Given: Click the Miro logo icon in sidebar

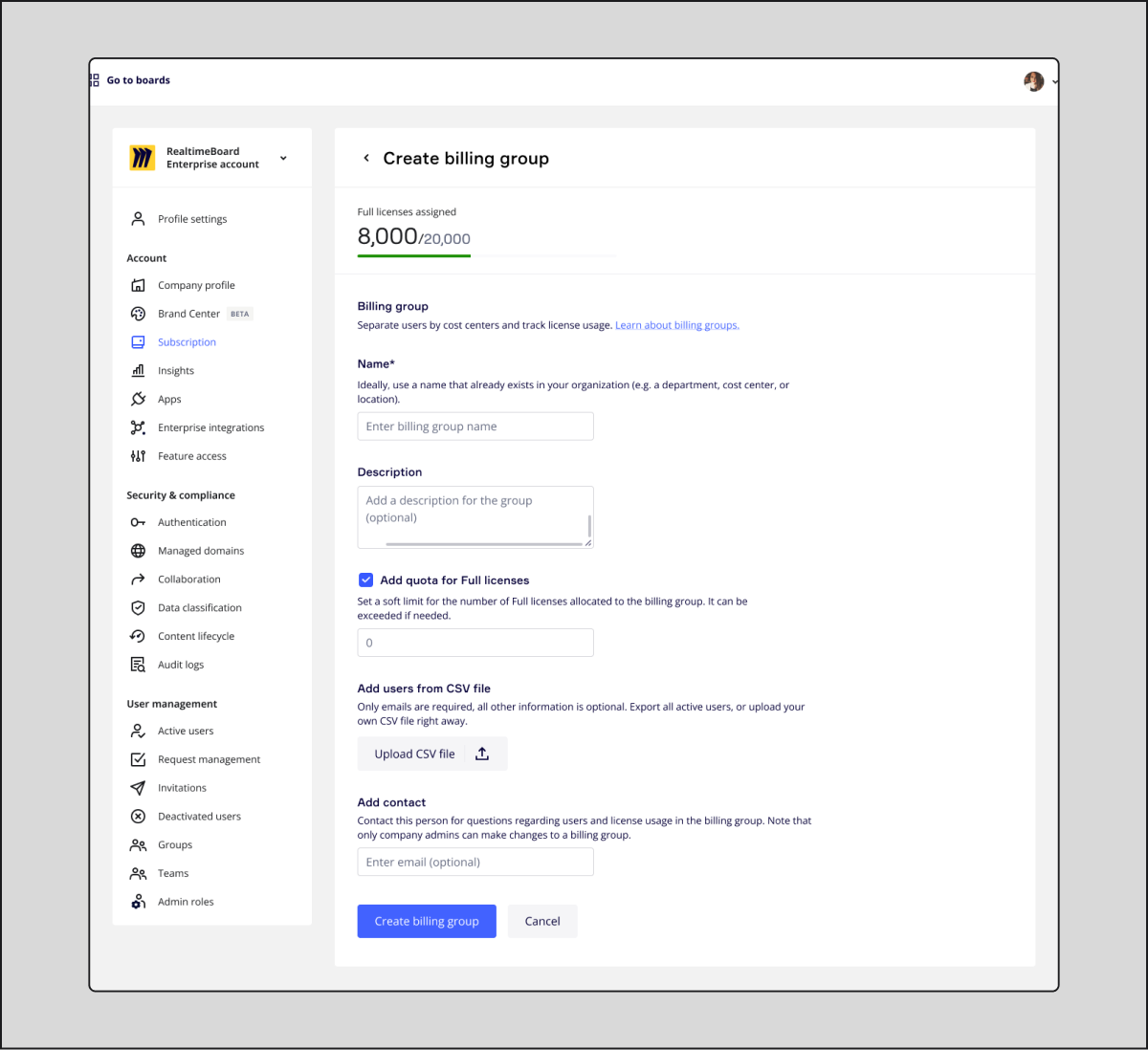Looking at the screenshot, I should point(142,158).
